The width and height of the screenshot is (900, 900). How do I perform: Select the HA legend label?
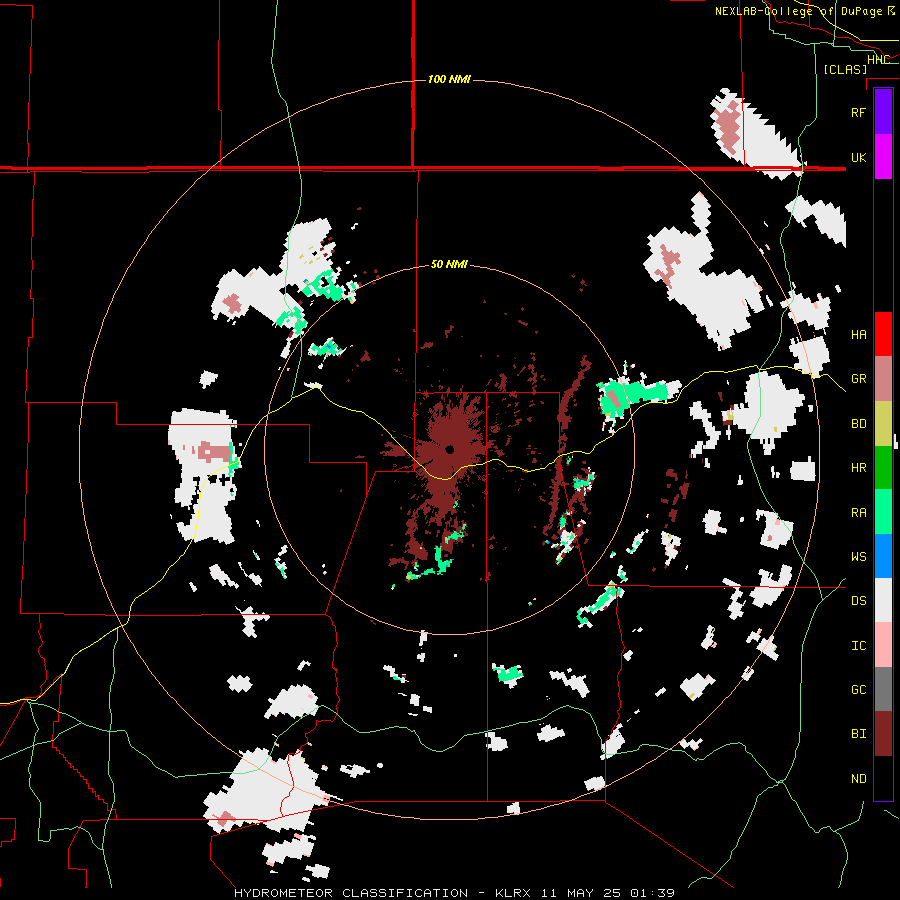[x=858, y=335]
